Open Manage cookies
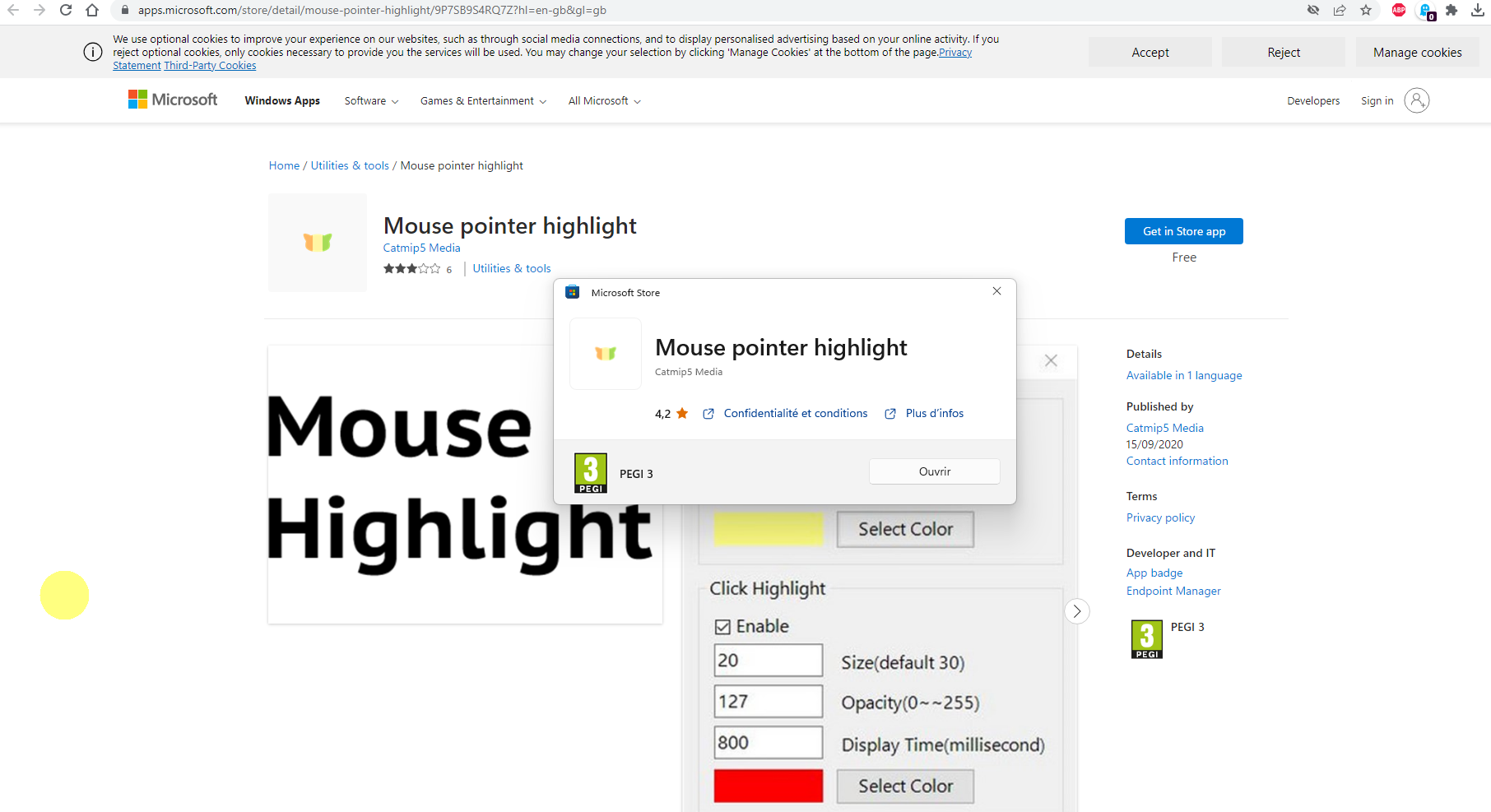Image resolution: width=1491 pixels, height=812 pixels. 1418,52
